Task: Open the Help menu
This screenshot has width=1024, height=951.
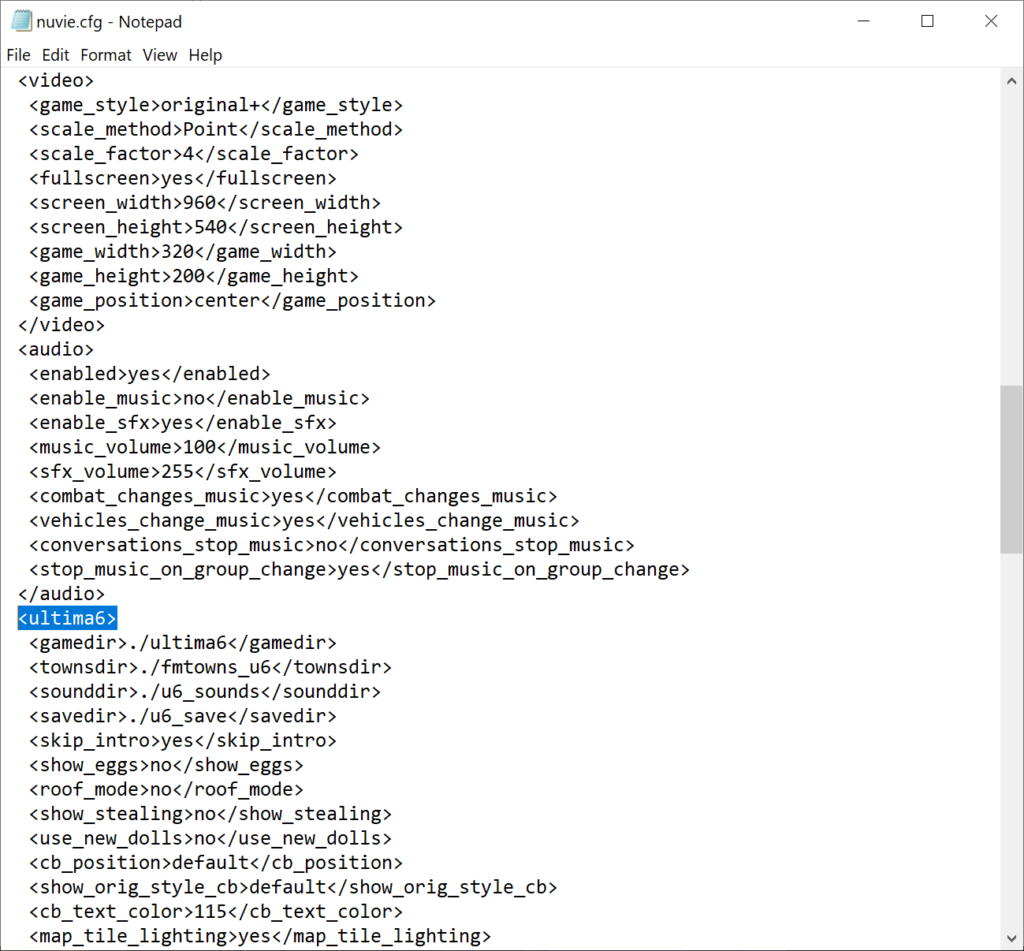Action: click(205, 55)
